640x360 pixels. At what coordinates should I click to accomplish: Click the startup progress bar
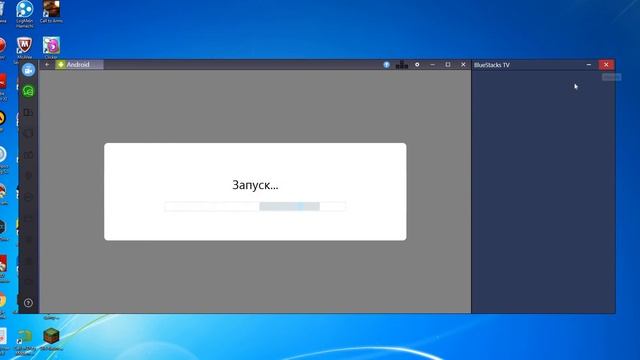click(256, 207)
